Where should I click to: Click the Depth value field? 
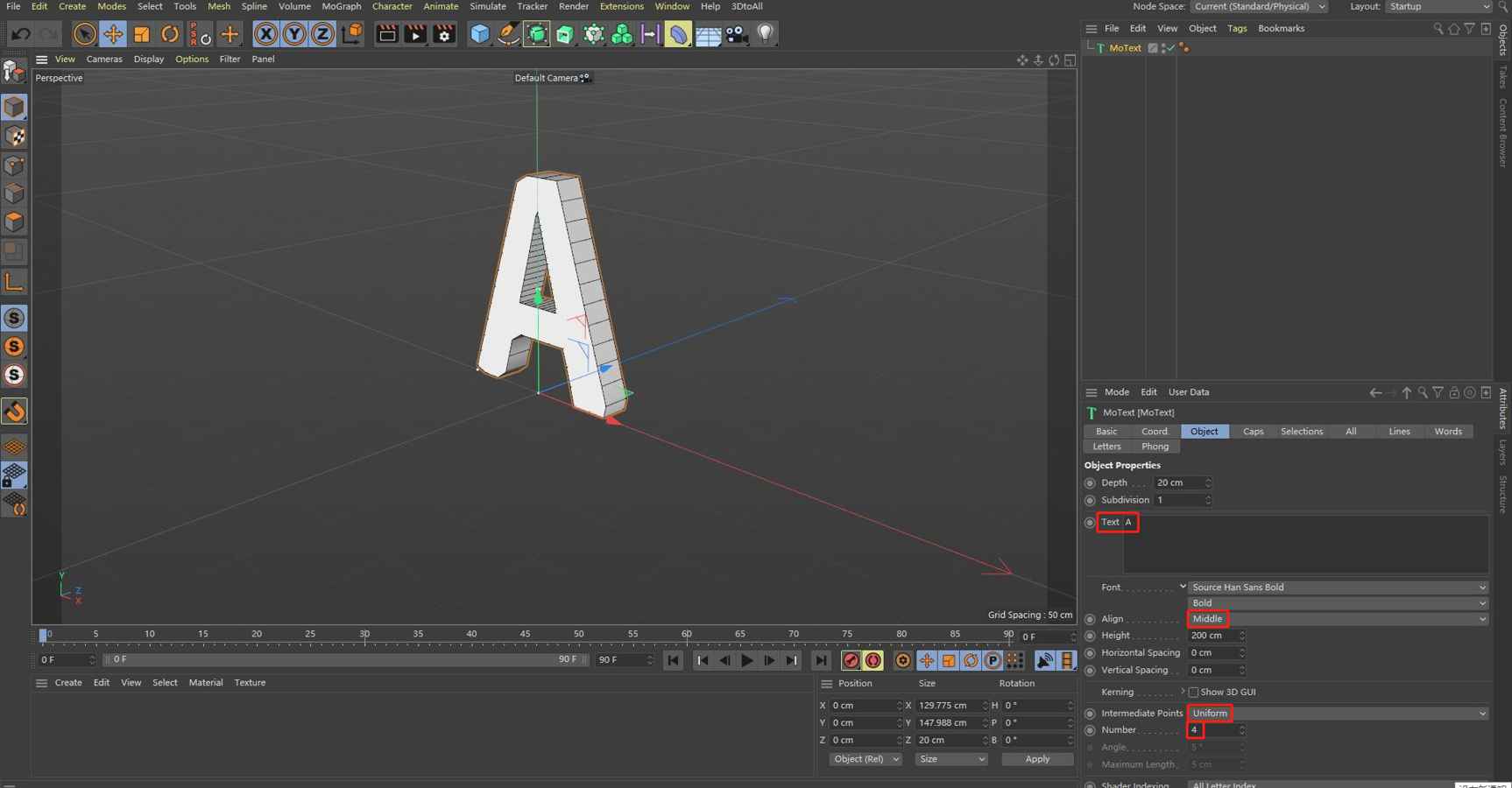click(1182, 483)
